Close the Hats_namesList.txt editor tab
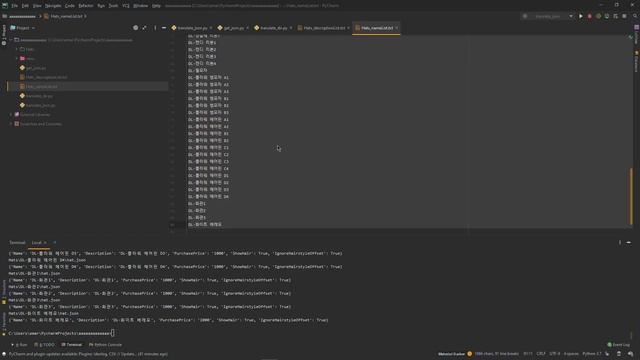640x360 pixels. pyautogui.click(x=397, y=28)
